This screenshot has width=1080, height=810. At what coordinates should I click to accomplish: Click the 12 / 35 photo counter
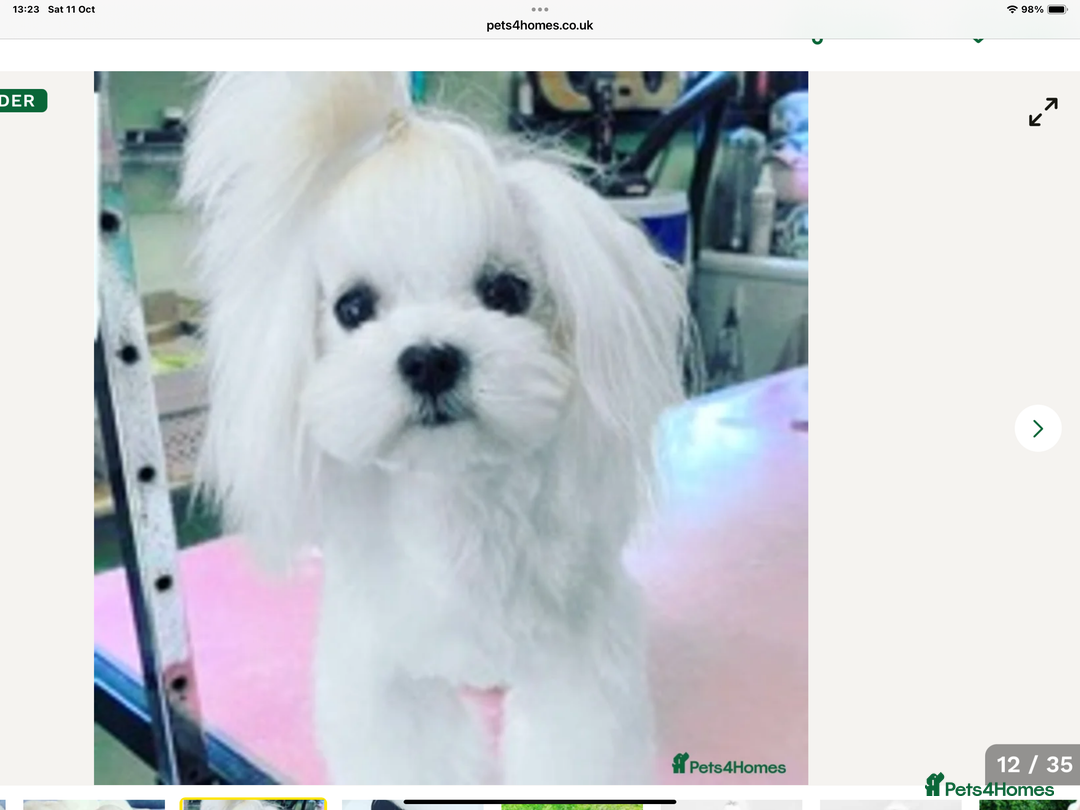1033,764
